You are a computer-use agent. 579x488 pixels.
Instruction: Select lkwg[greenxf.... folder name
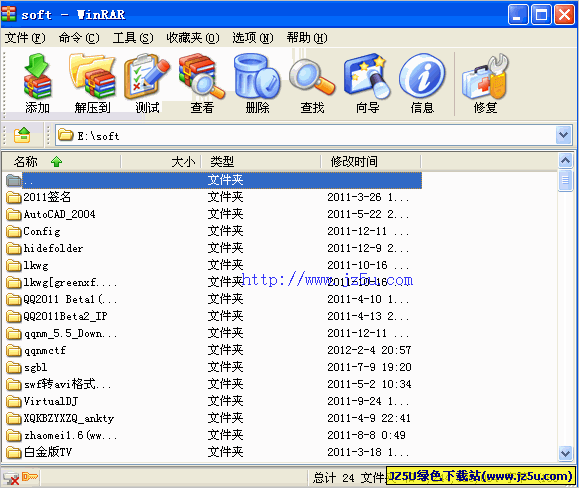click(x=70, y=282)
